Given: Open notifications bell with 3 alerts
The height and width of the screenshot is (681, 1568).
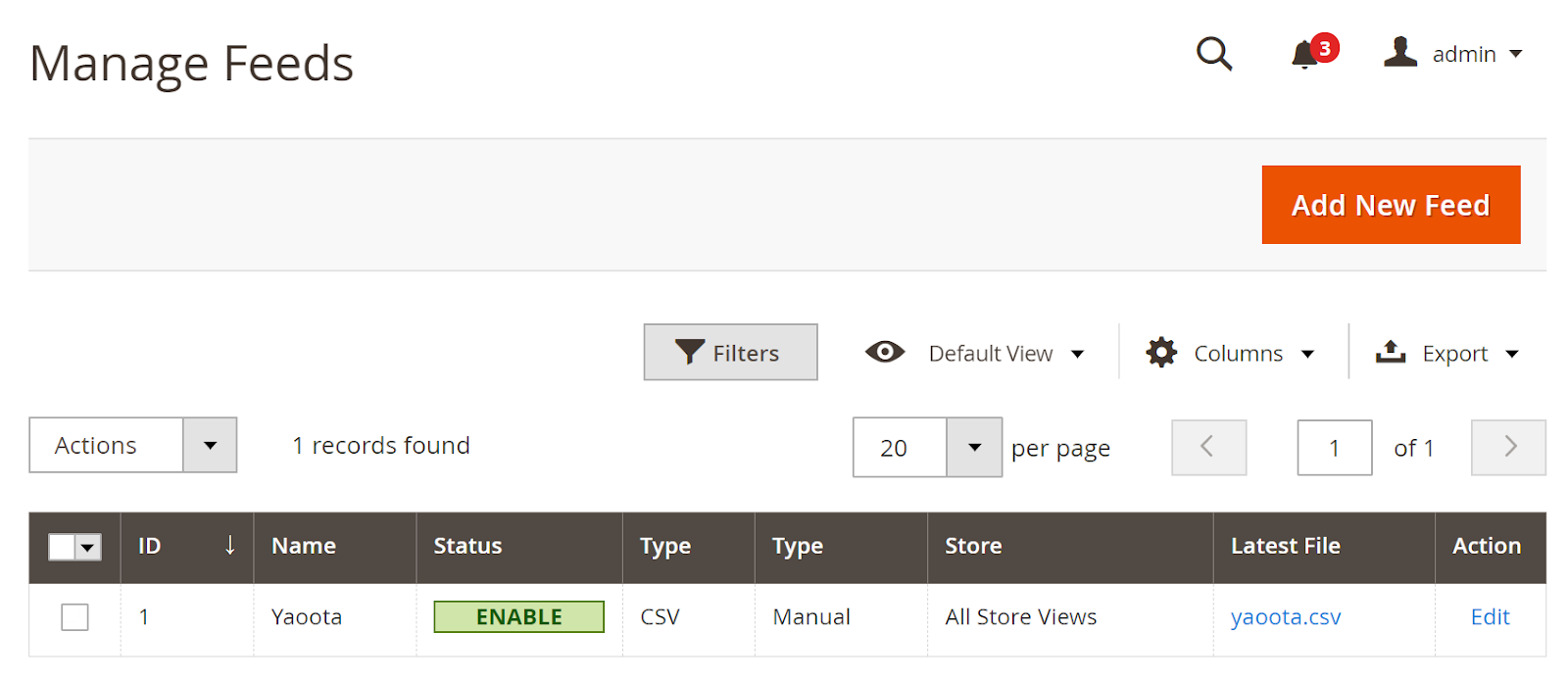Looking at the screenshot, I should click(1313, 52).
